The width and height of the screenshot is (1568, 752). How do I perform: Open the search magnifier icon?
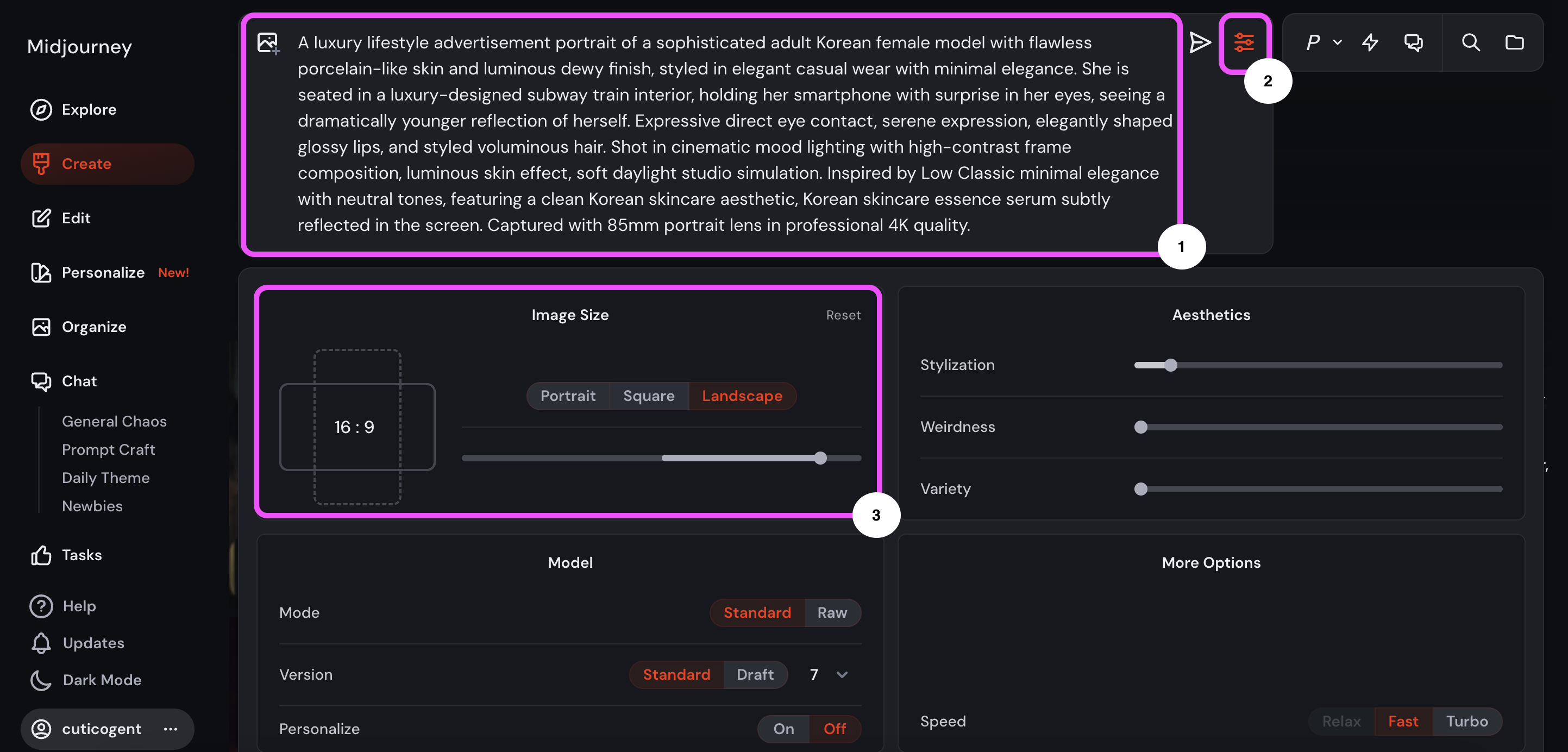coord(1471,42)
